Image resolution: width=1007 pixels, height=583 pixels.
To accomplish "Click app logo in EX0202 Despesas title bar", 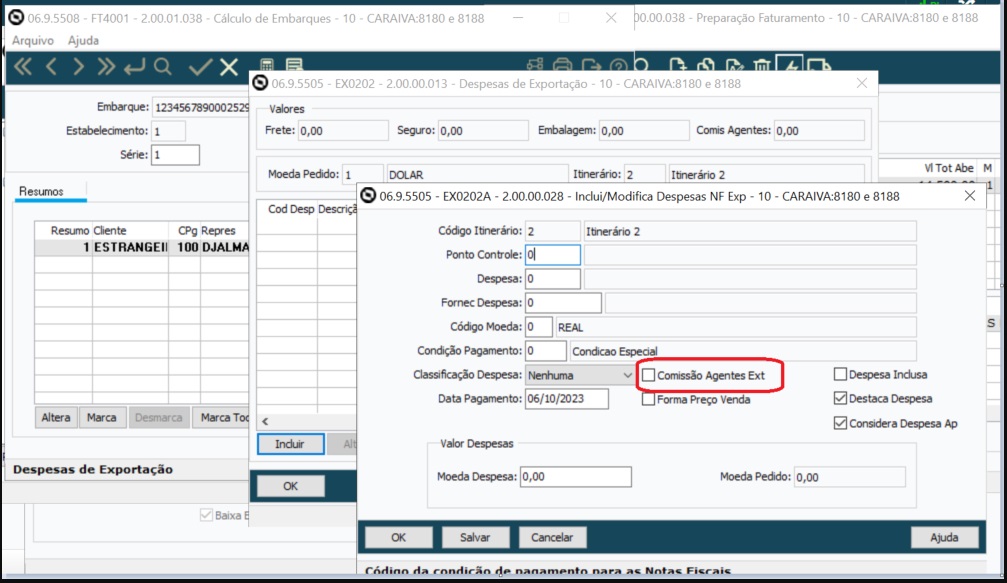I will pyautogui.click(x=260, y=83).
